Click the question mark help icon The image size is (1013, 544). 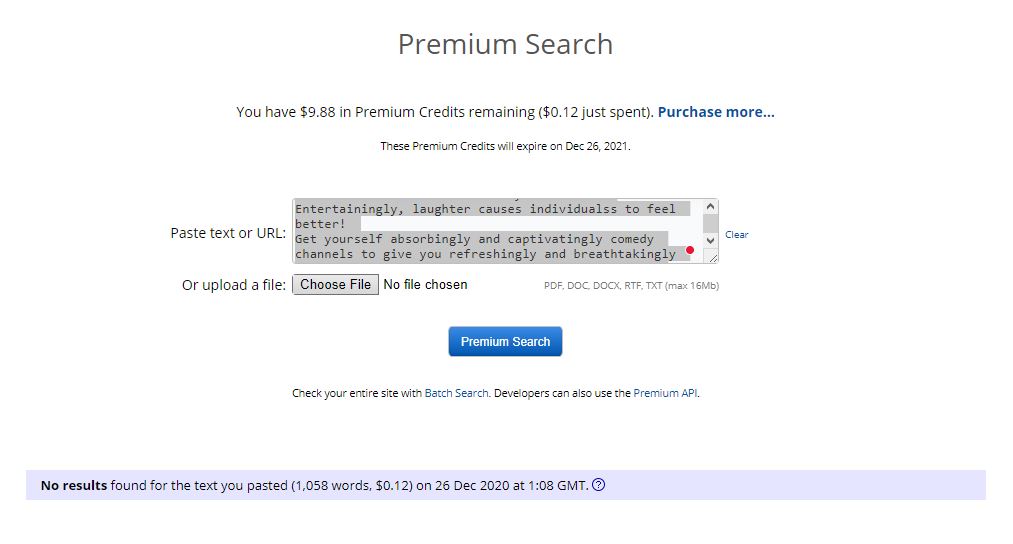tap(599, 486)
